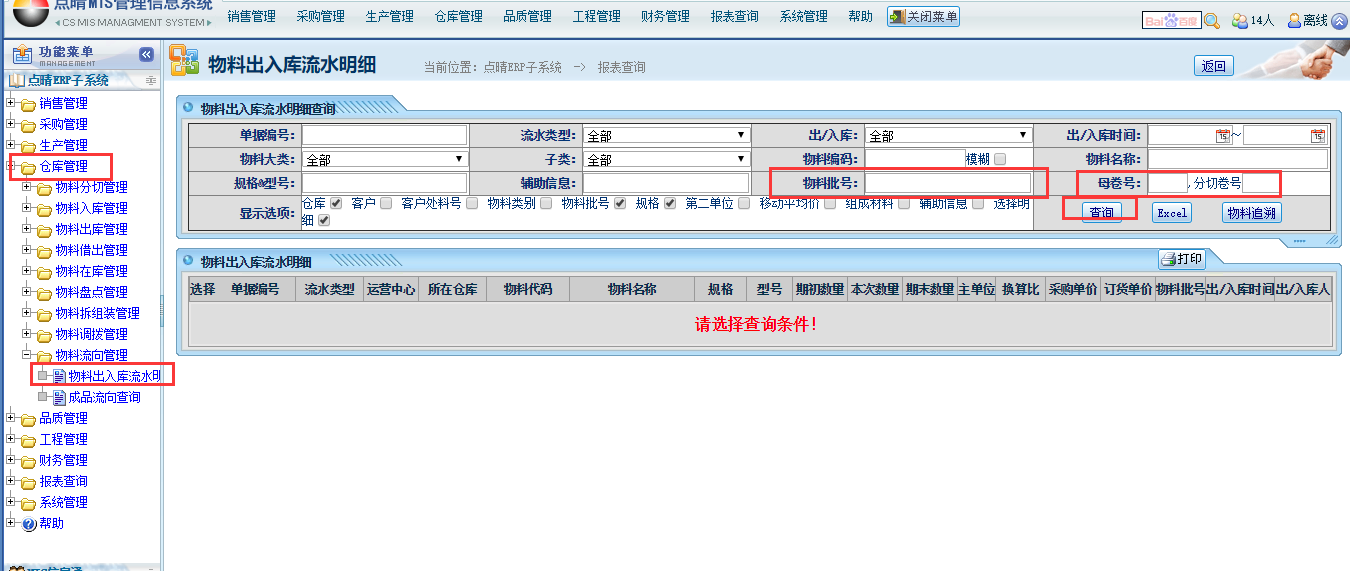Click the 查询 query button
Screen dimensions: 1350x571
[x=1101, y=212]
